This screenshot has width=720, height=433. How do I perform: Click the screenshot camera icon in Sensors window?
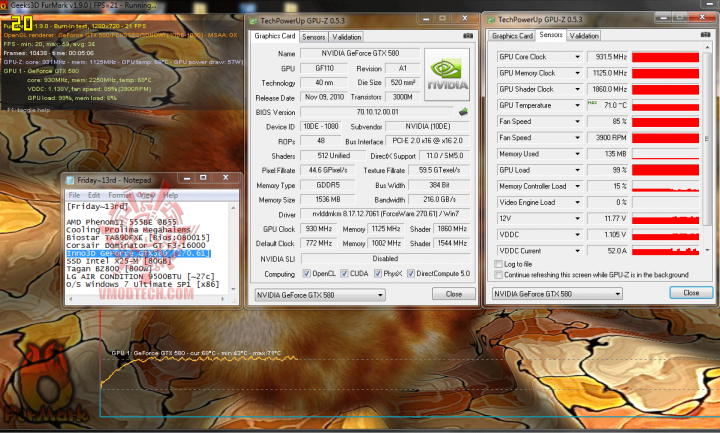tap(705, 34)
